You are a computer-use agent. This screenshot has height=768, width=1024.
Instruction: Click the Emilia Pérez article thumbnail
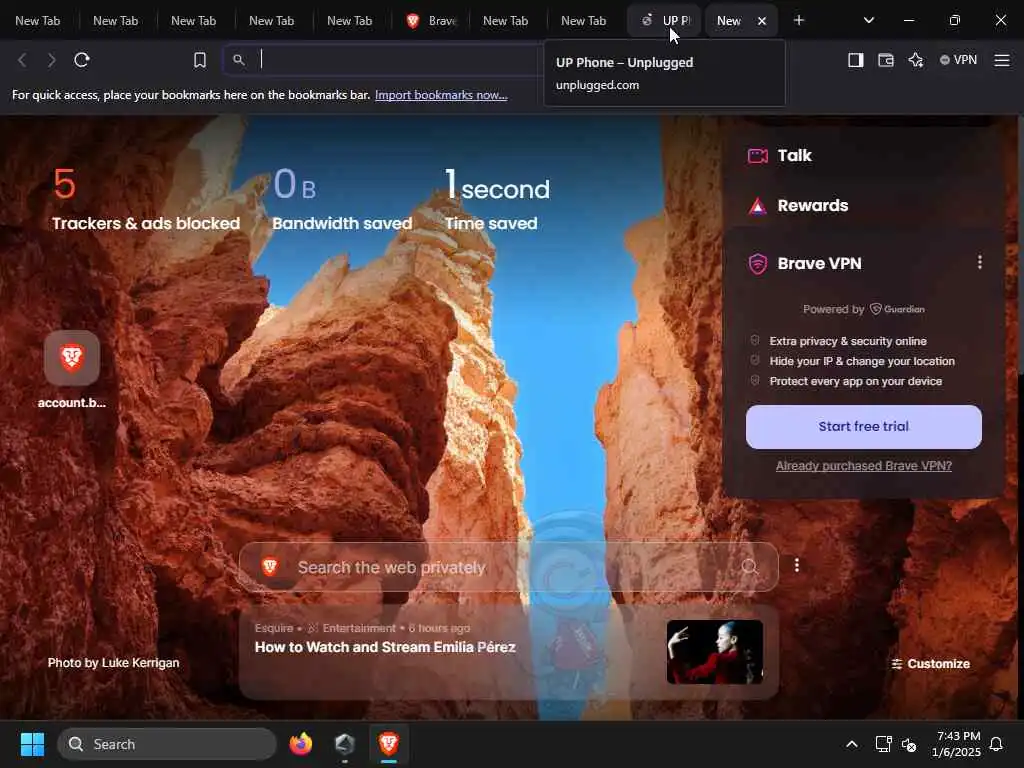[x=714, y=652]
